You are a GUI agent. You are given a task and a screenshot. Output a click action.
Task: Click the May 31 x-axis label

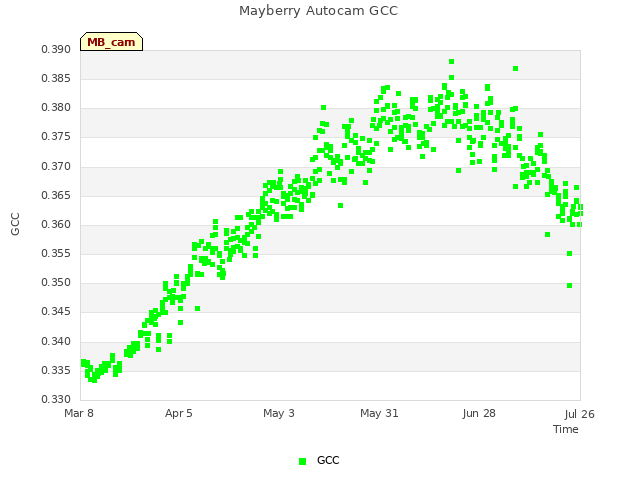(x=379, y=413)
